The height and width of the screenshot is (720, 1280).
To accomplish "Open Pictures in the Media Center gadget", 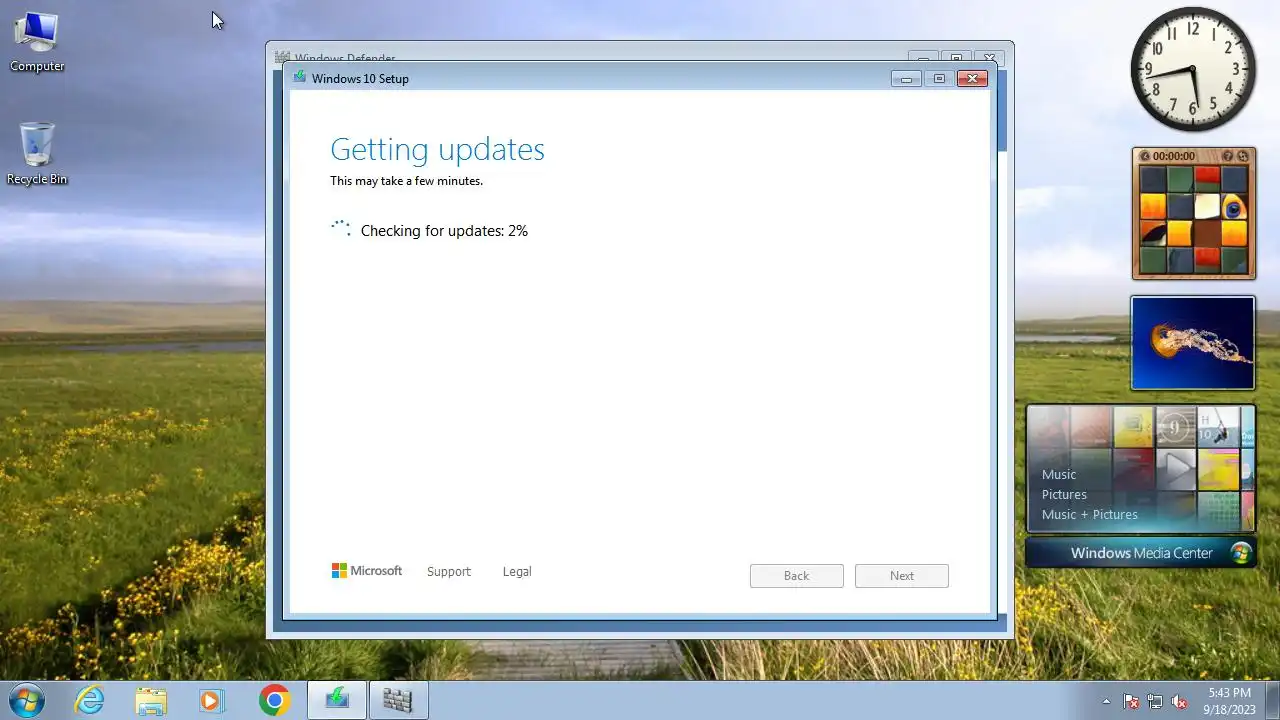I will point(1064,495).
